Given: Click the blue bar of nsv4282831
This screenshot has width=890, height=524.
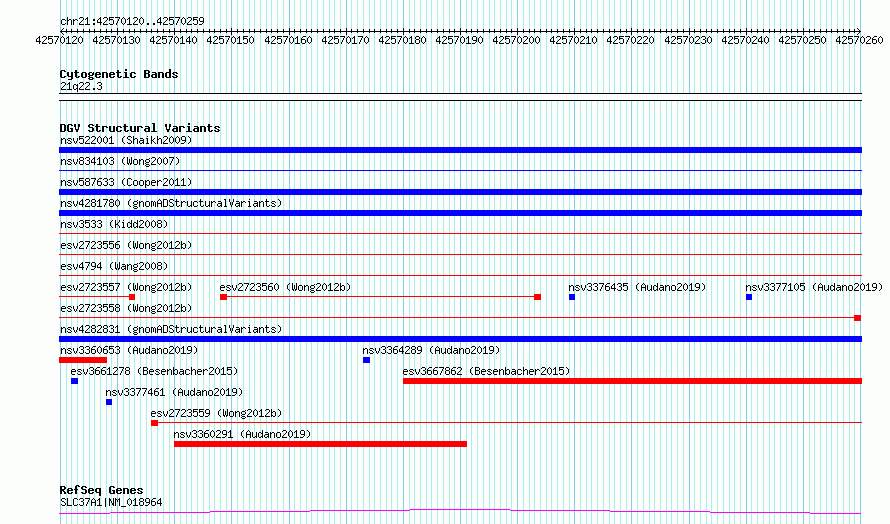Looking at the screenshot, I should (x=460, y=339).
